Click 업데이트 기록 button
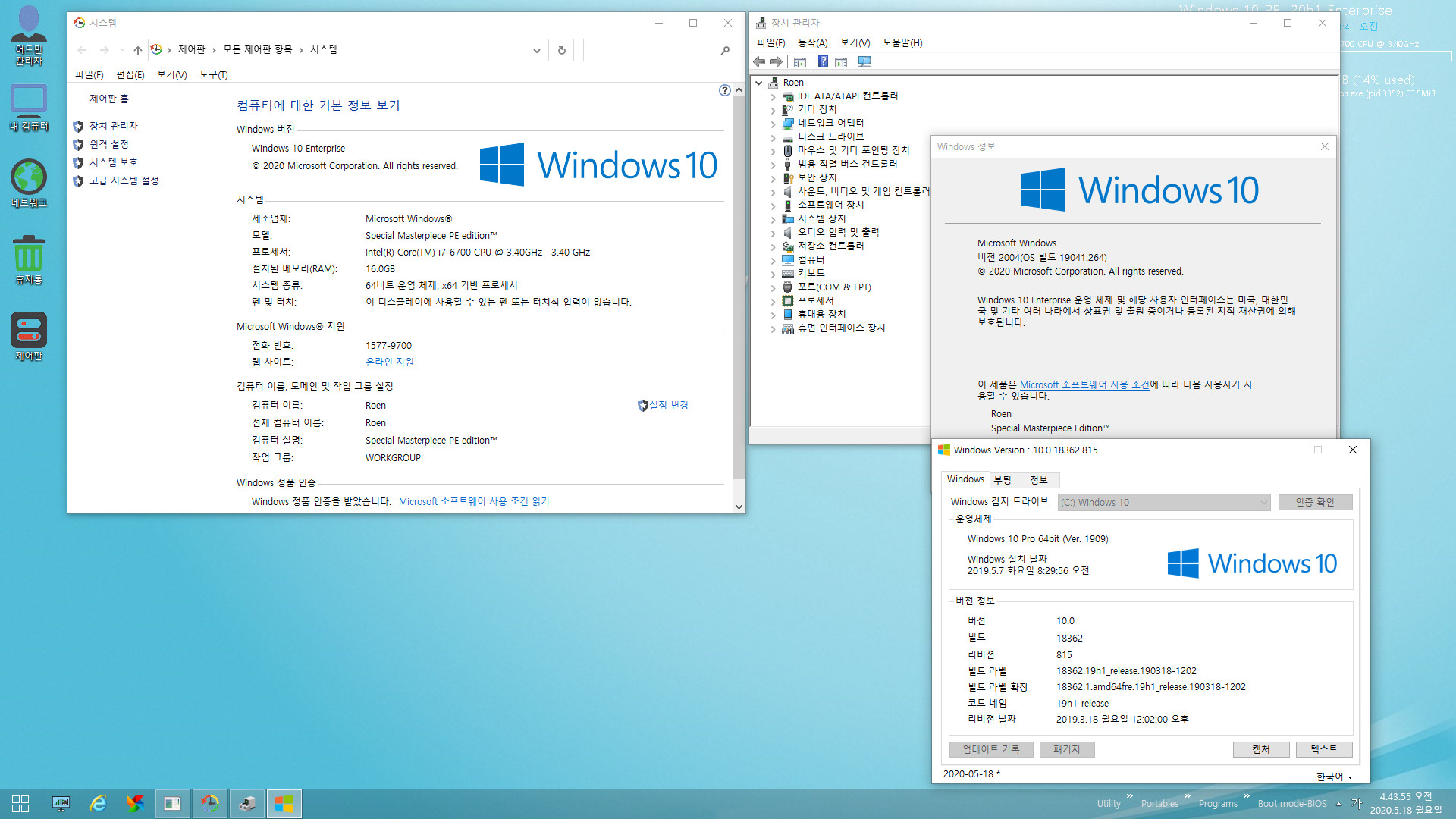 pos(991,749)
